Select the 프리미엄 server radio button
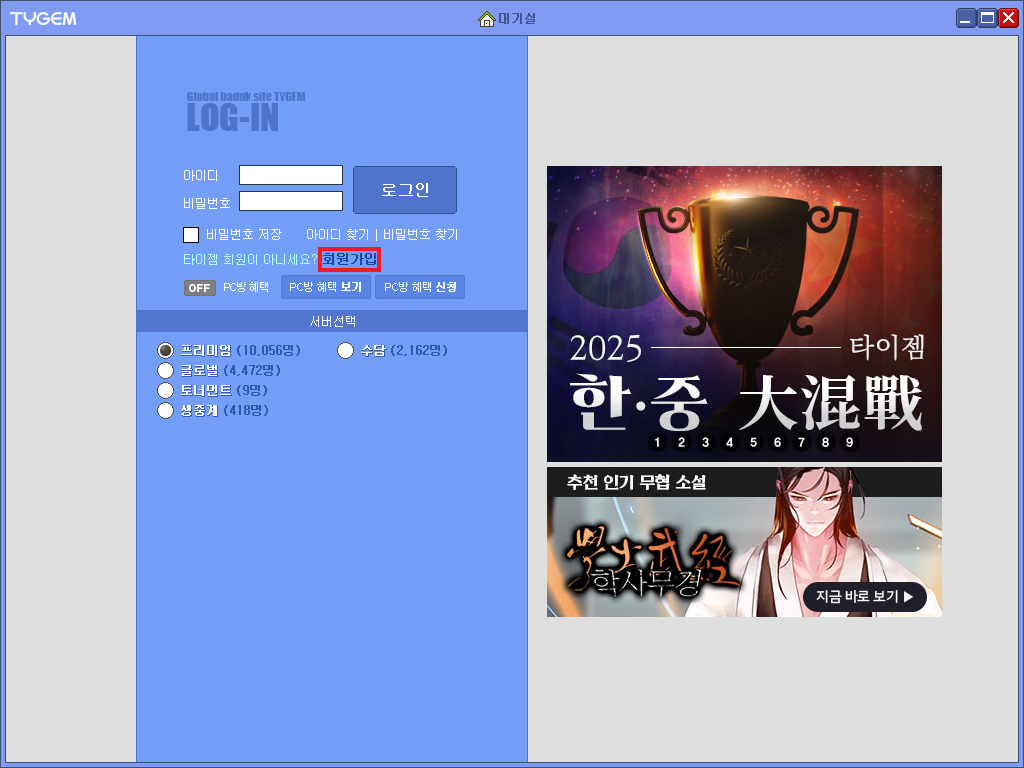Image resolution: width=1024 pixels, height=768 pixels. (165, 351)
